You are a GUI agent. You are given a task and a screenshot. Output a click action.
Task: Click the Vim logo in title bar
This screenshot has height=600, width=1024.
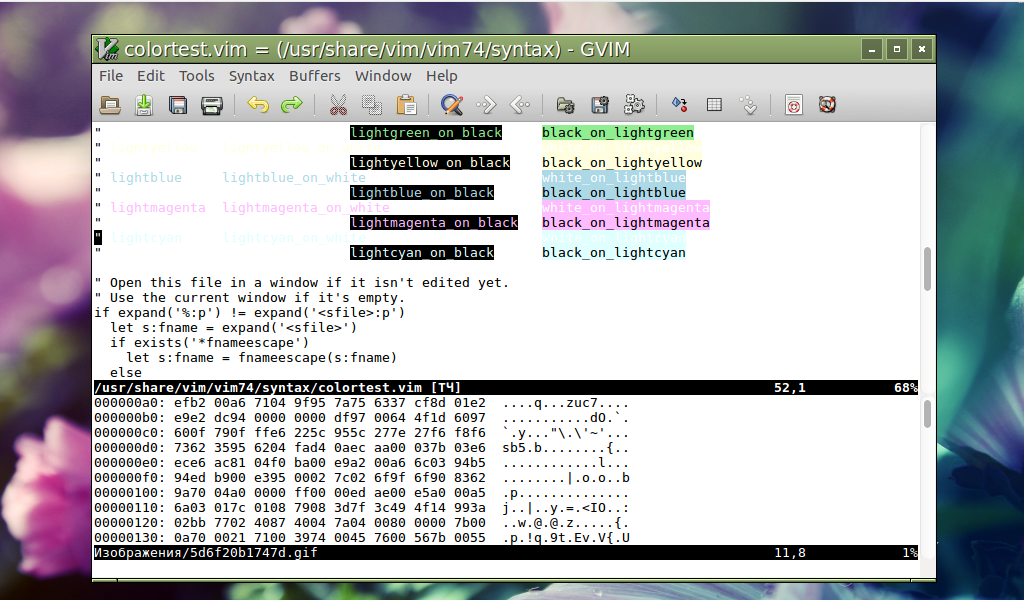107,49
